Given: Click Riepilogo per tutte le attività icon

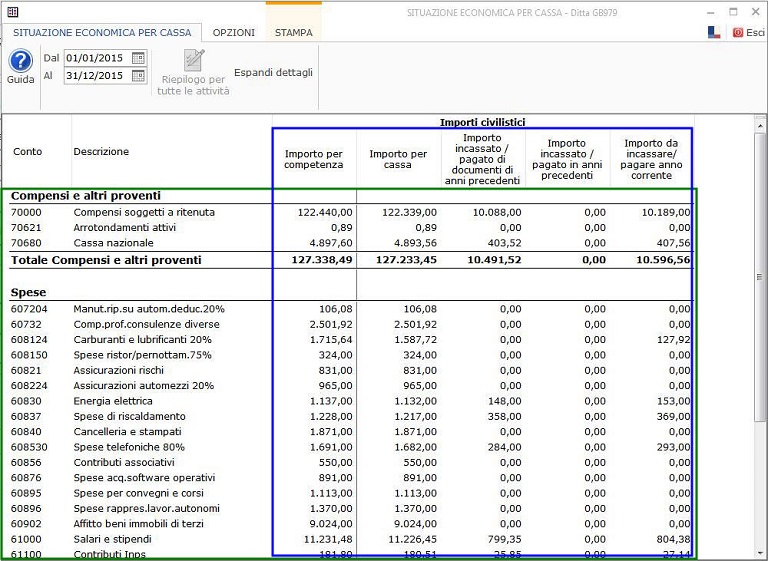Looking at the screenshot, I should [x=194, y=60].
